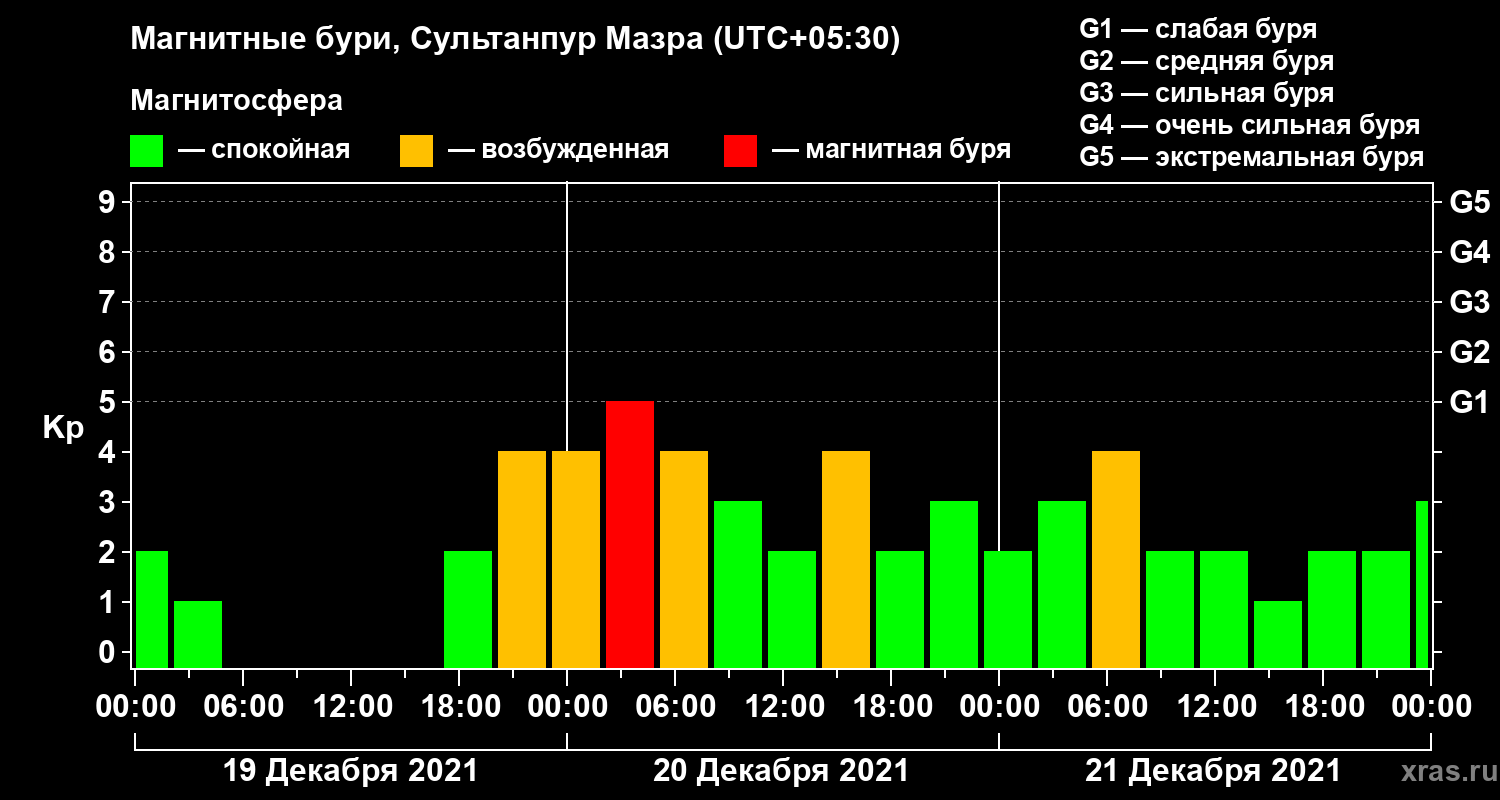Click the 'G1' label on the right axis

(1470, 402)
